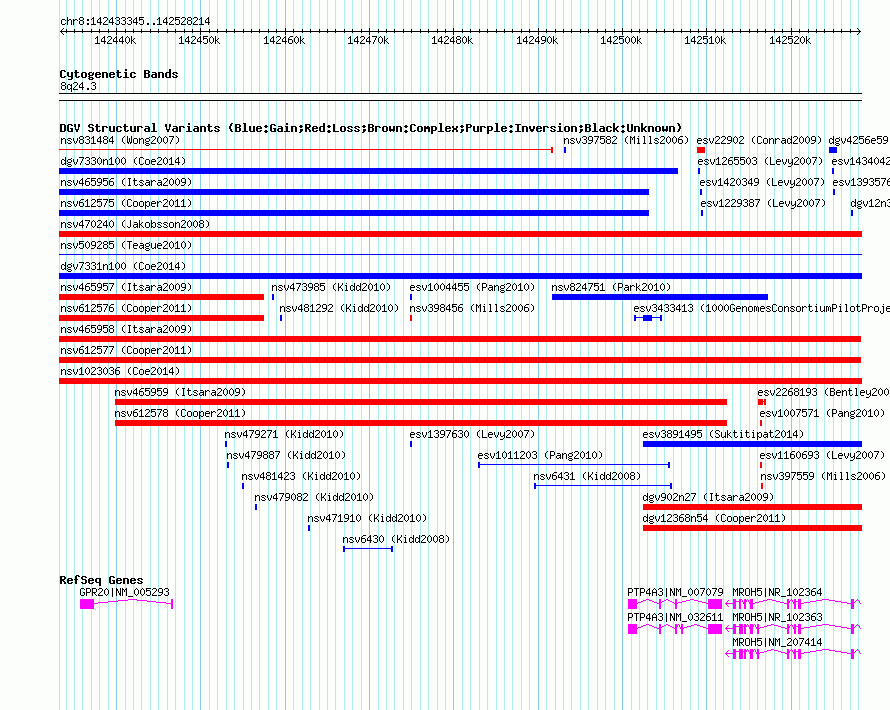
Task: Open esv1397630 (Levy2007) variant label
Action: (x=472, y=434)
